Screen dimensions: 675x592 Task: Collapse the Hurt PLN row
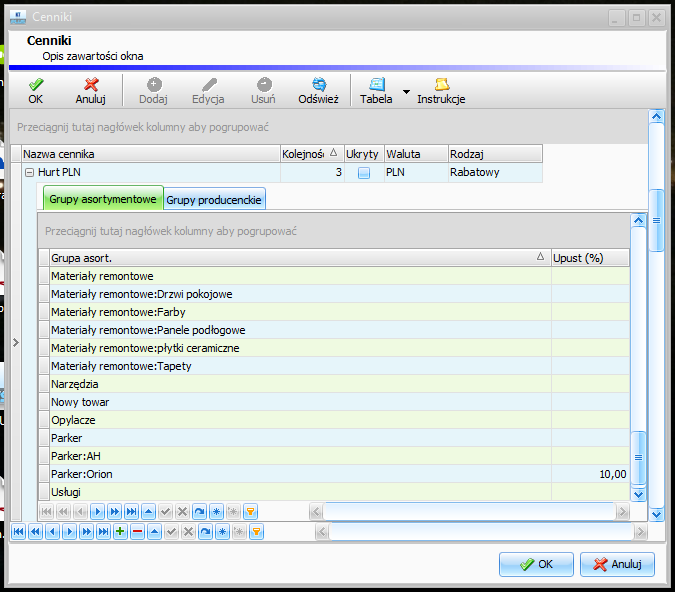click(x=29, y=173)
